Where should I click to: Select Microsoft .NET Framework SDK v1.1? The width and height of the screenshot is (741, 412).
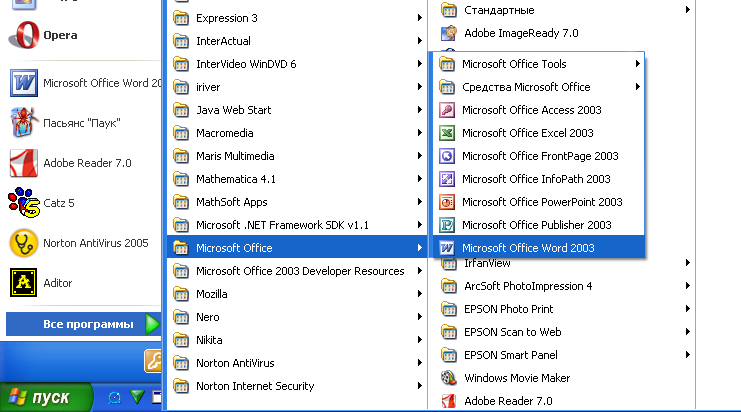pos(297,225)
